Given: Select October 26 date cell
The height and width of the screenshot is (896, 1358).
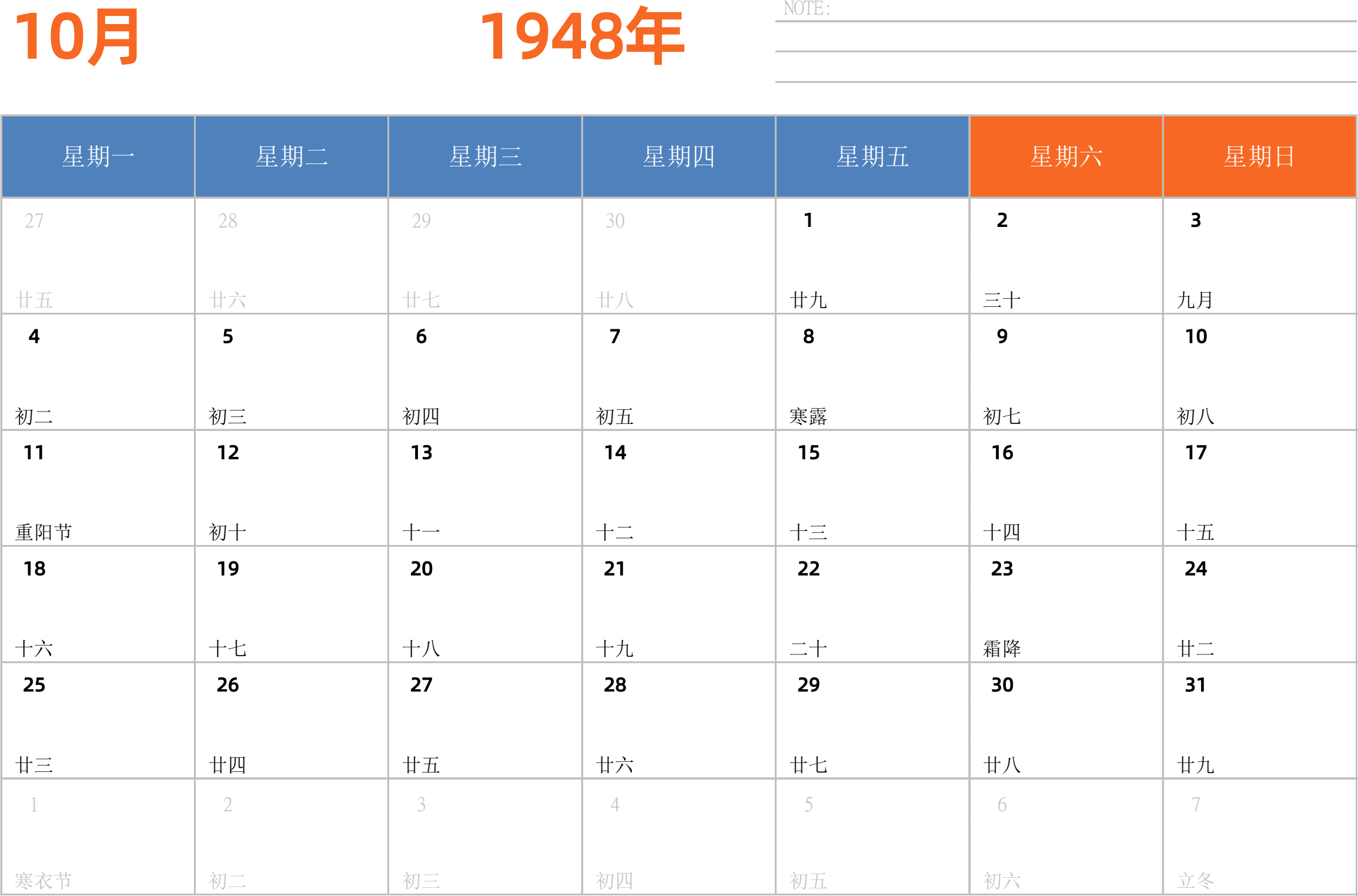Looking at the screenshot, I should pyautogui.click(x=292, y=720).
